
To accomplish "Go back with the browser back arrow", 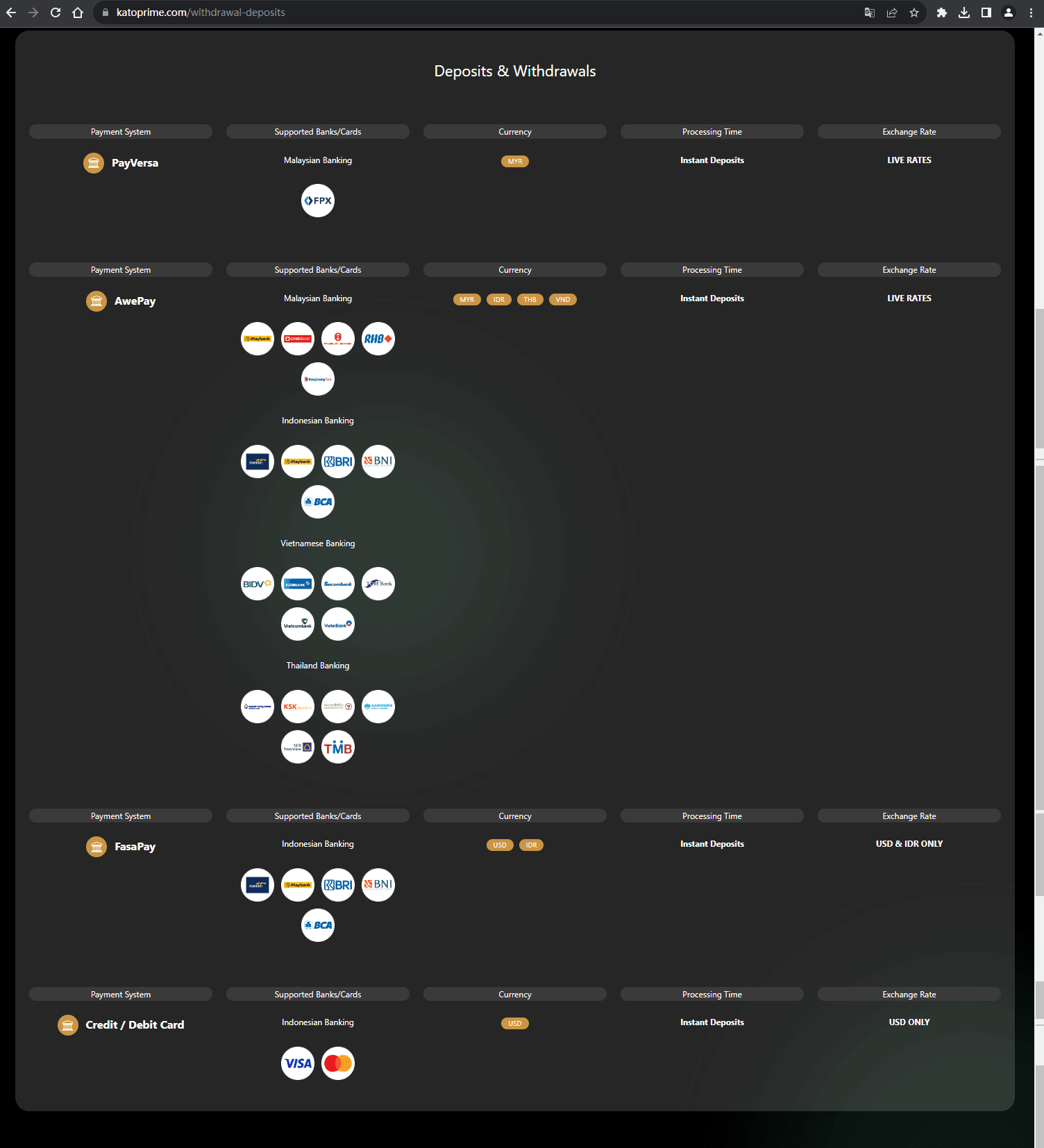I will (11, 12).
